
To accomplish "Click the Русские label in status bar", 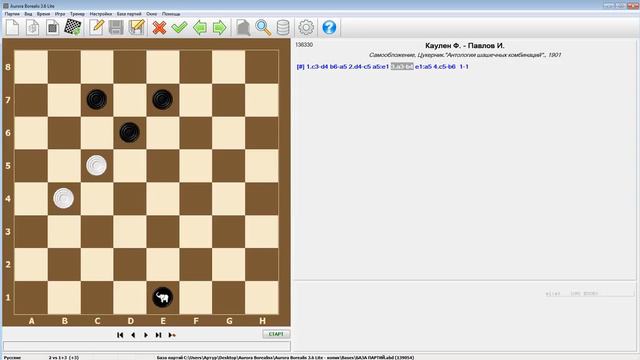I will click(12, 358).
